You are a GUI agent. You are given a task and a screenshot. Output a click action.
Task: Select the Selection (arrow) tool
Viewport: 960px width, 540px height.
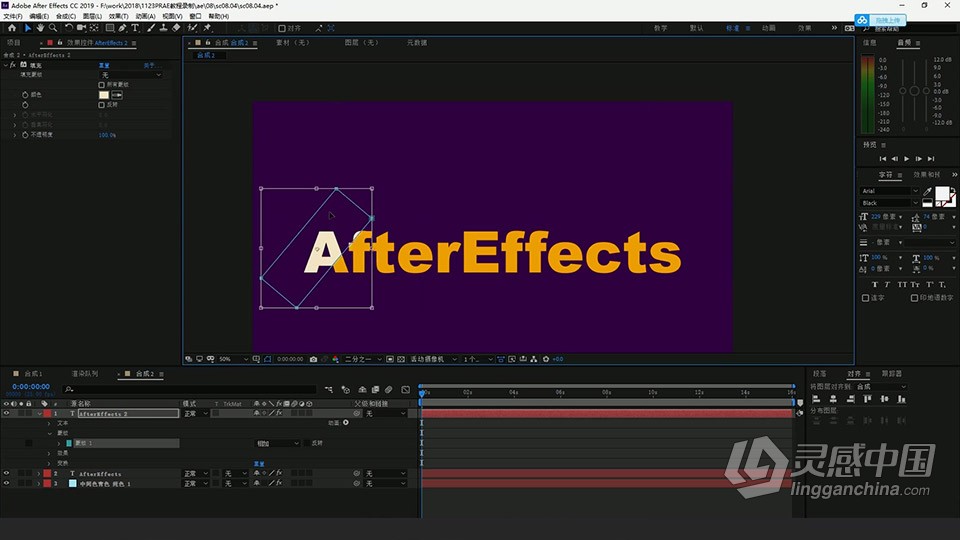tap(28, 28)
